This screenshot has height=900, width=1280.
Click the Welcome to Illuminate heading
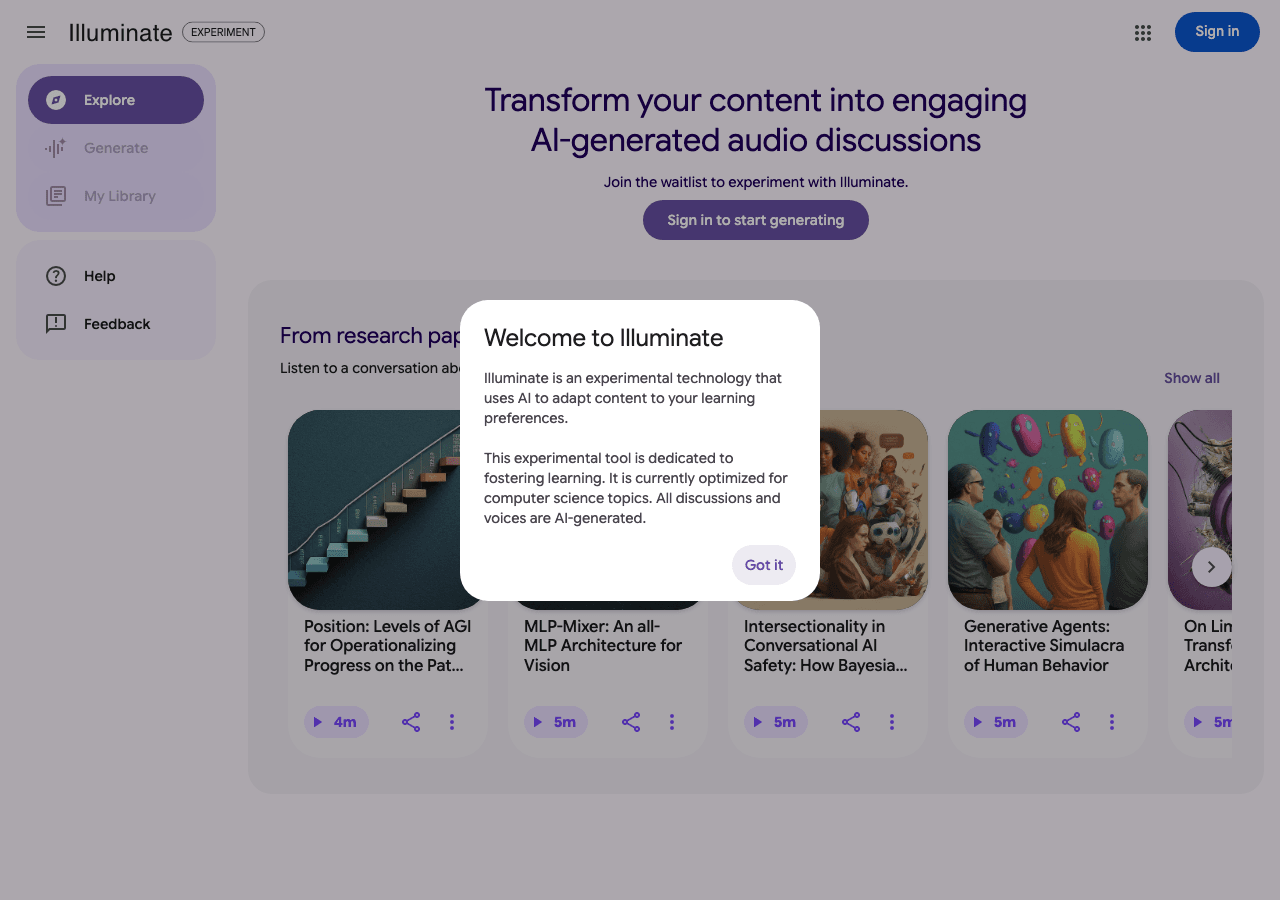click(604, 338)
